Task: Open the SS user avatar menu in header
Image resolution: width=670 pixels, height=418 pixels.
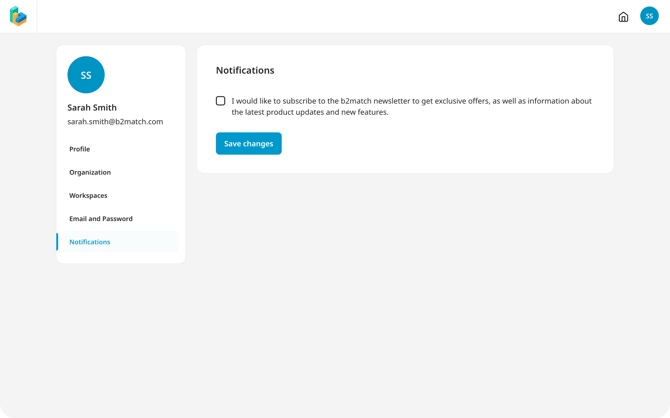Action: point(649,16)
